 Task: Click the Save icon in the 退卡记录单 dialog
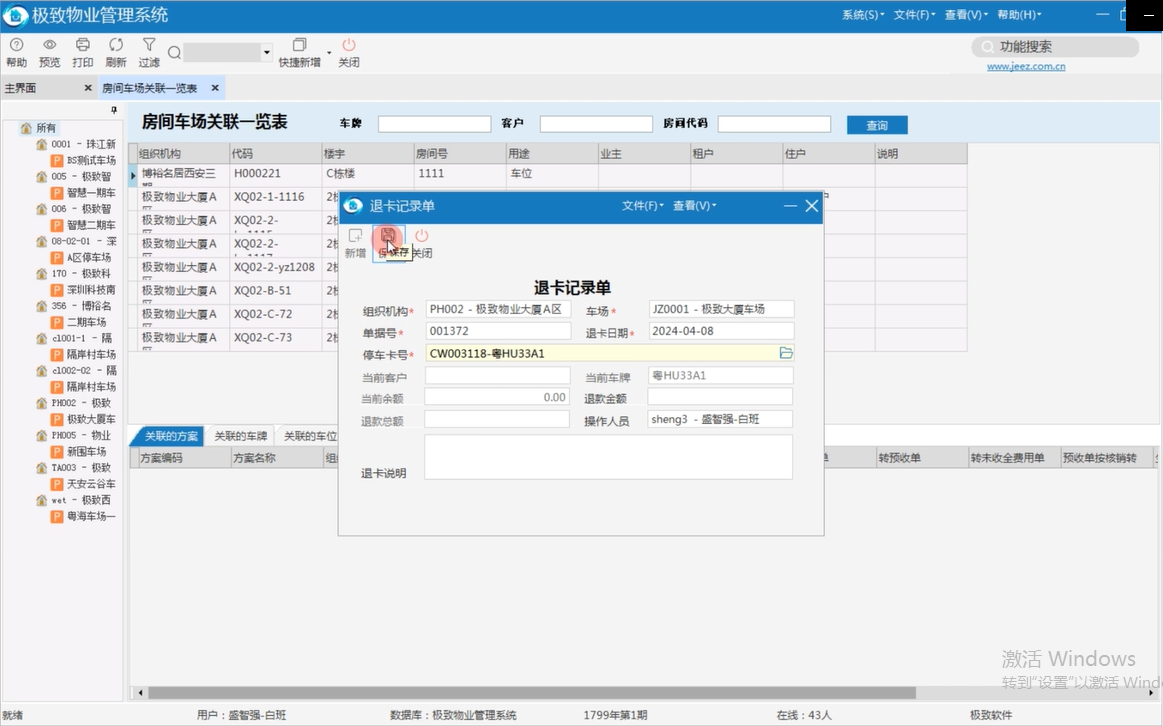pos(388,236)
